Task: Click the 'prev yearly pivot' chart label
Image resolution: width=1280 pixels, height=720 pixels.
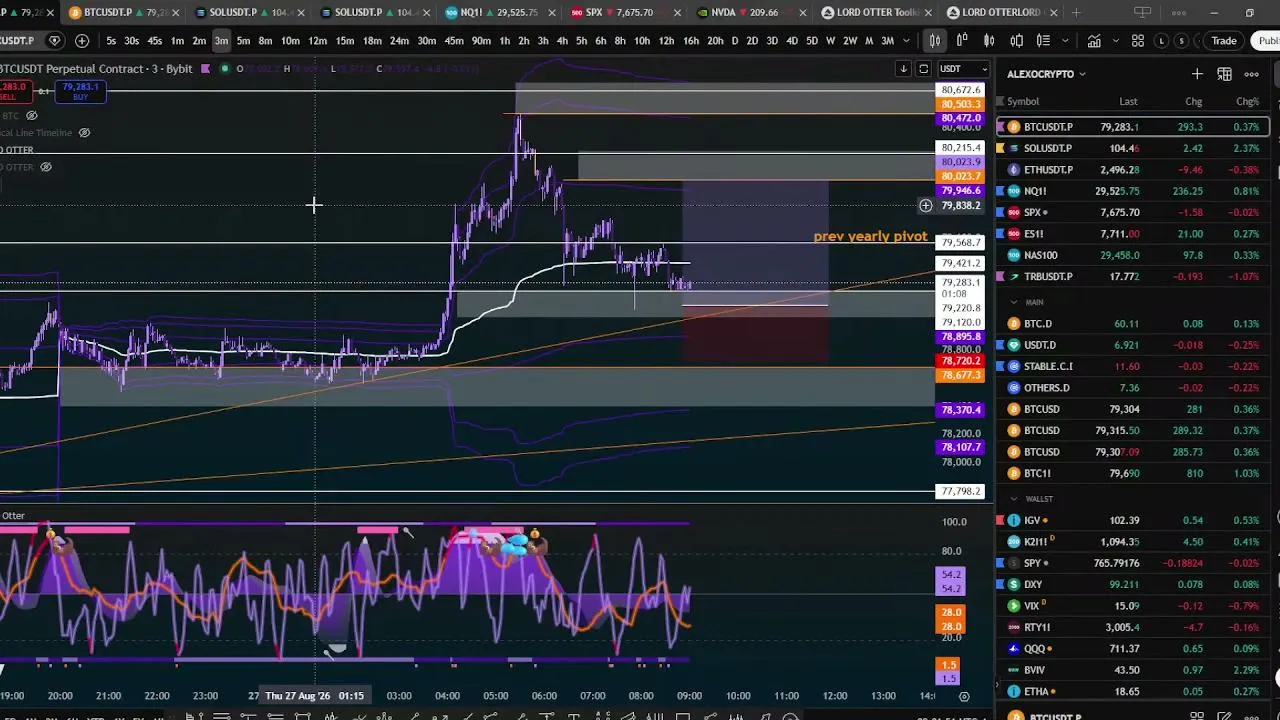Action: tap(871, 237)
